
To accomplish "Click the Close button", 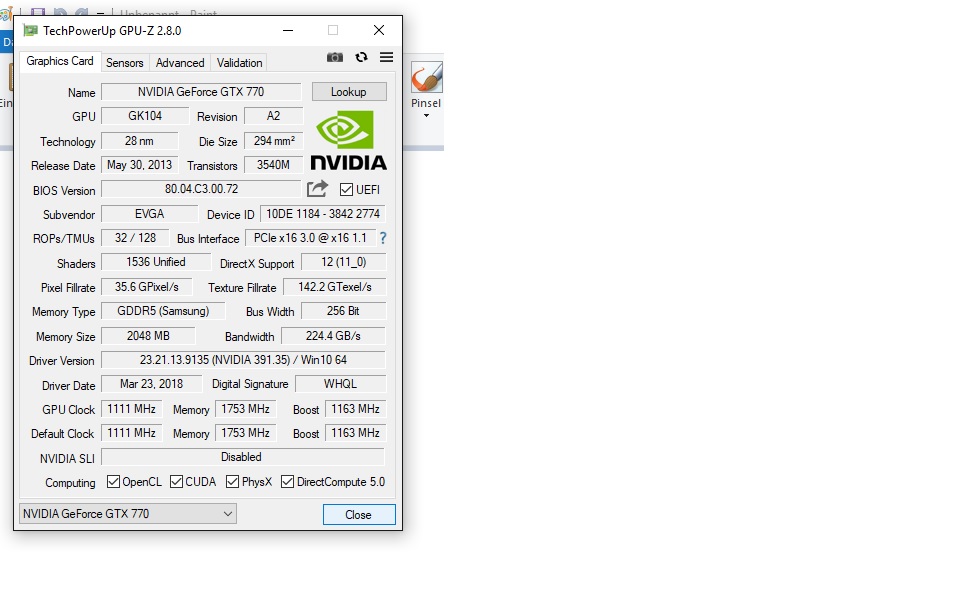I will 359,514.
